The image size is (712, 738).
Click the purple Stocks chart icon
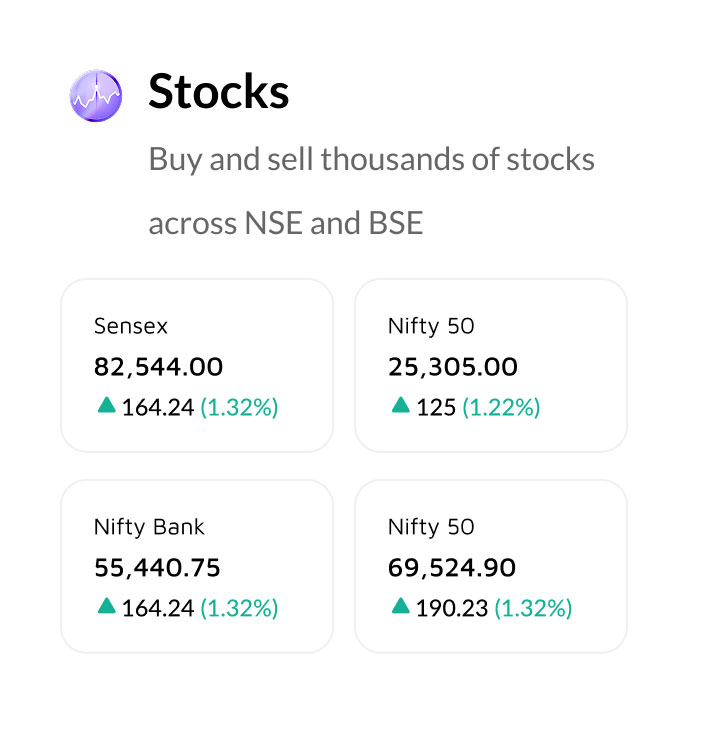pos(96,96)
